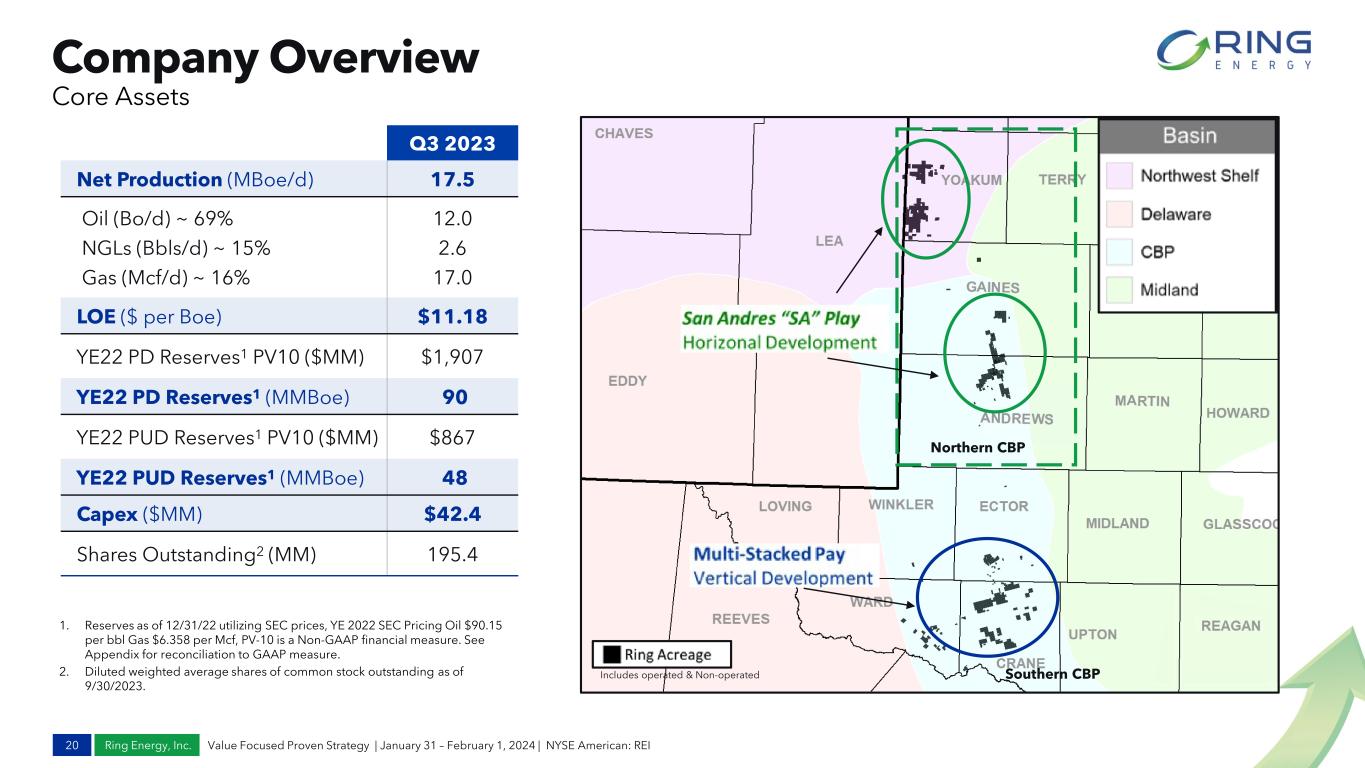The height and width of the screenshot is (768, 1365).
Task: Click the Northern CBP map label
Action: tap(978, 448)
